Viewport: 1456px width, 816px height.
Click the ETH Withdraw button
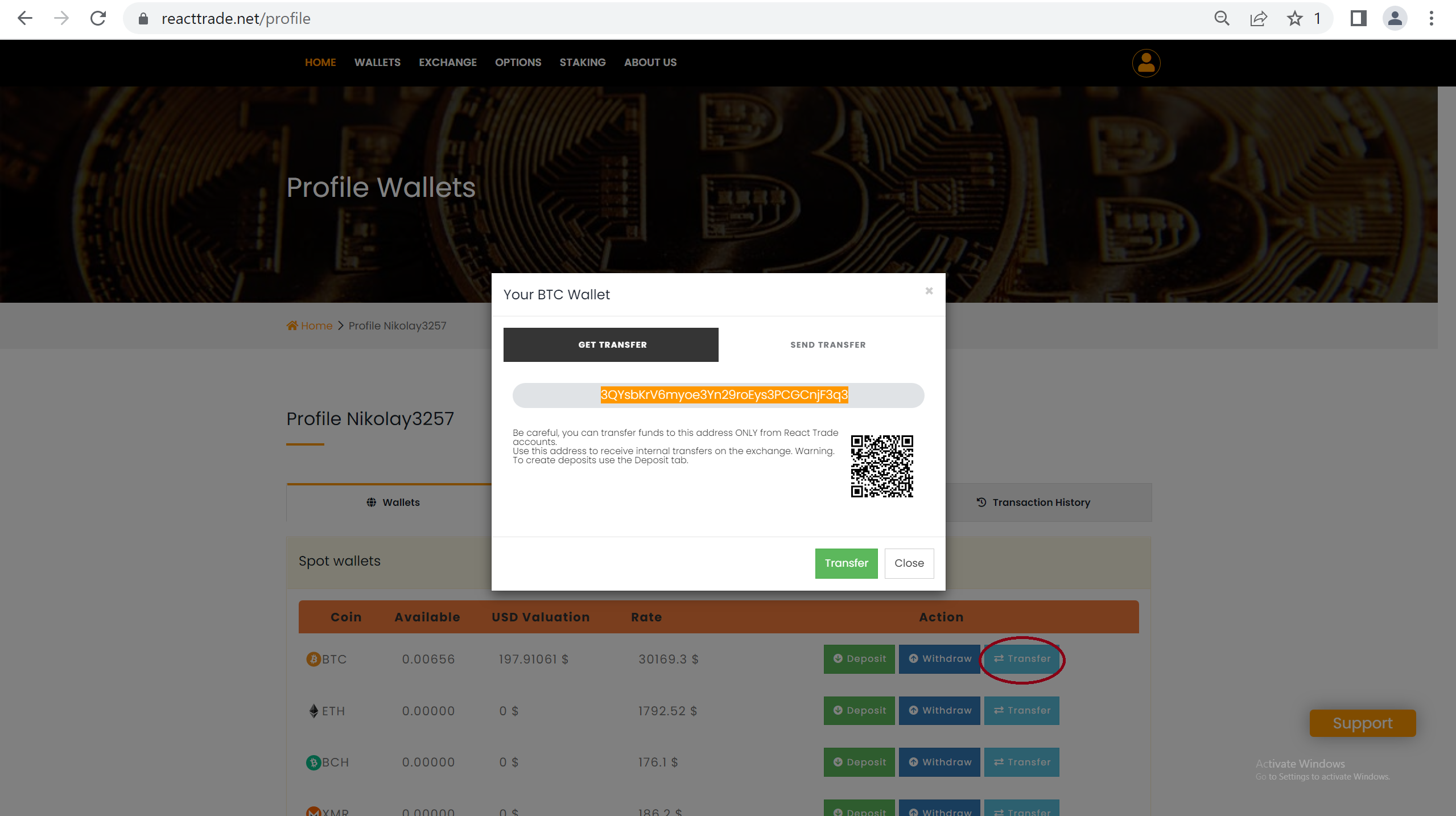[939, 711]
